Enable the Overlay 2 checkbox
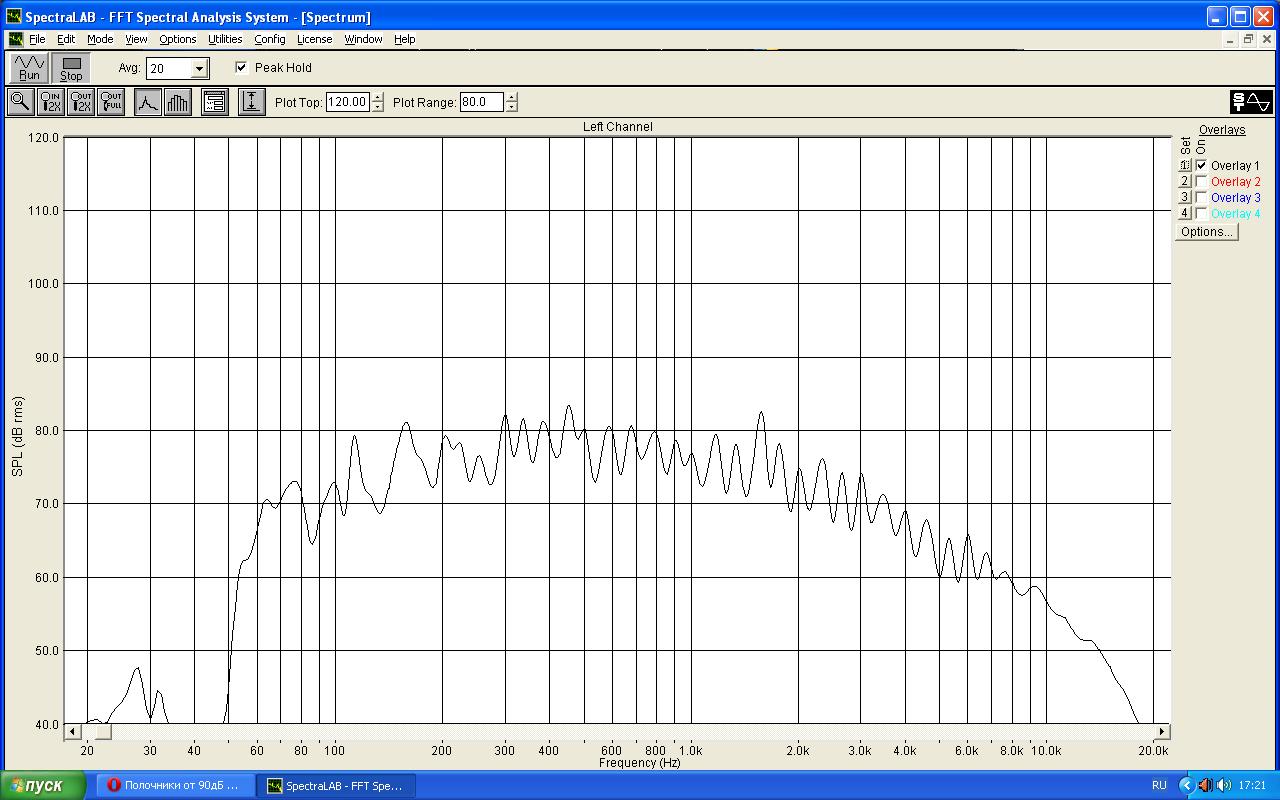 [1201, 182]
